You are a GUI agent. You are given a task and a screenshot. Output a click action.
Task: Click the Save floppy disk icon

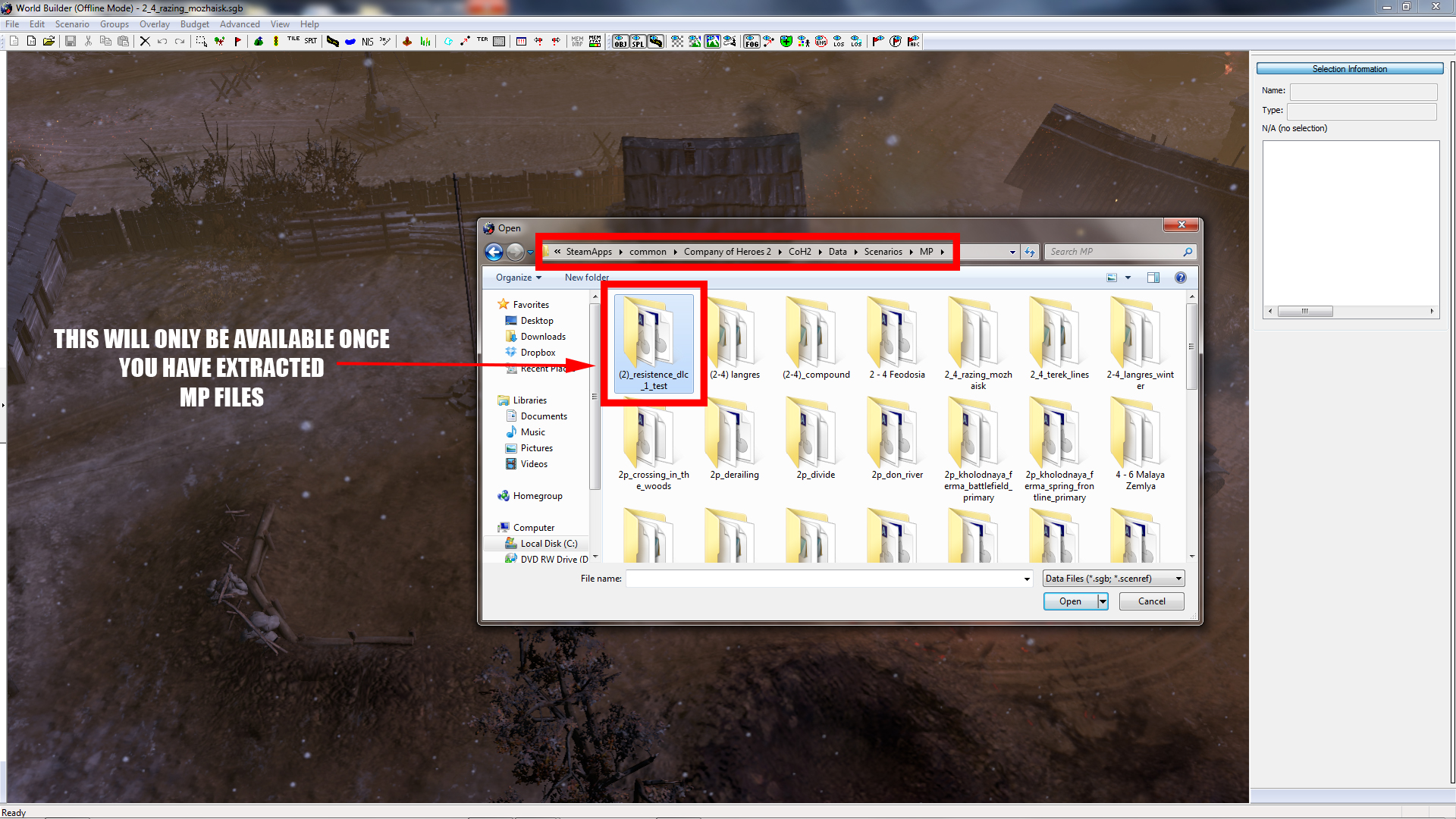click(71, 41)
